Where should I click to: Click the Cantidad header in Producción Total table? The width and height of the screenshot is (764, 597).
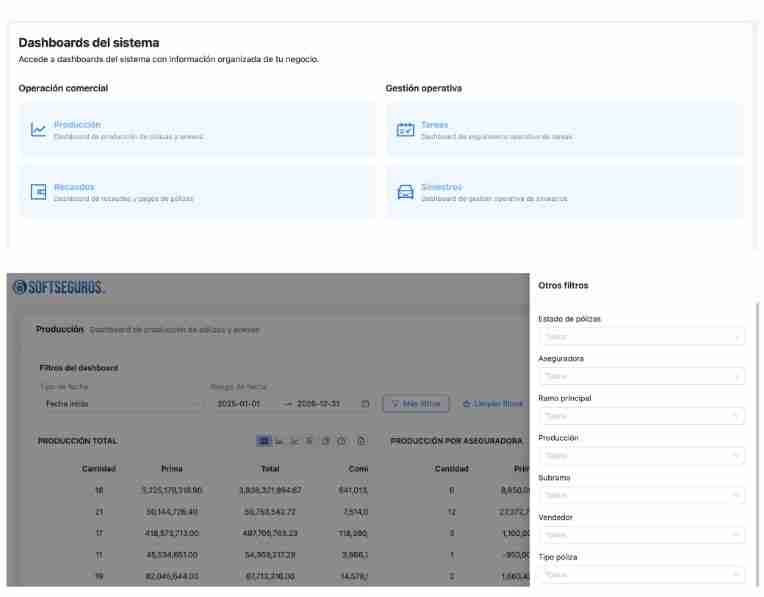point(99,469)
